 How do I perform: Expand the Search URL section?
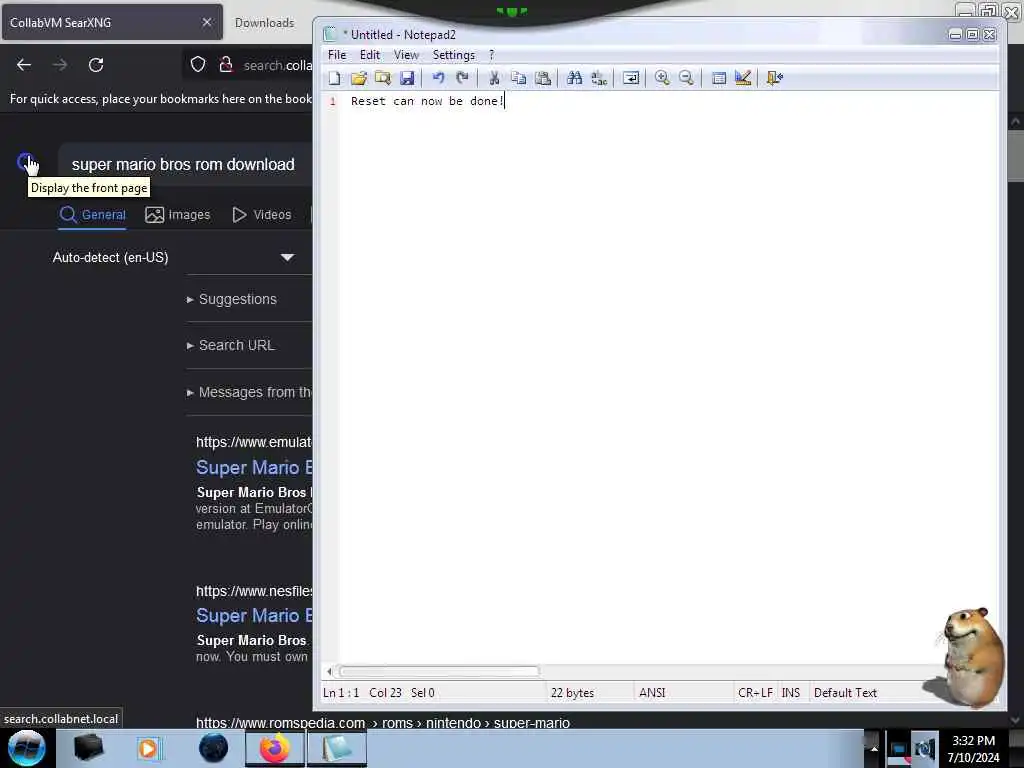point(231,345)
